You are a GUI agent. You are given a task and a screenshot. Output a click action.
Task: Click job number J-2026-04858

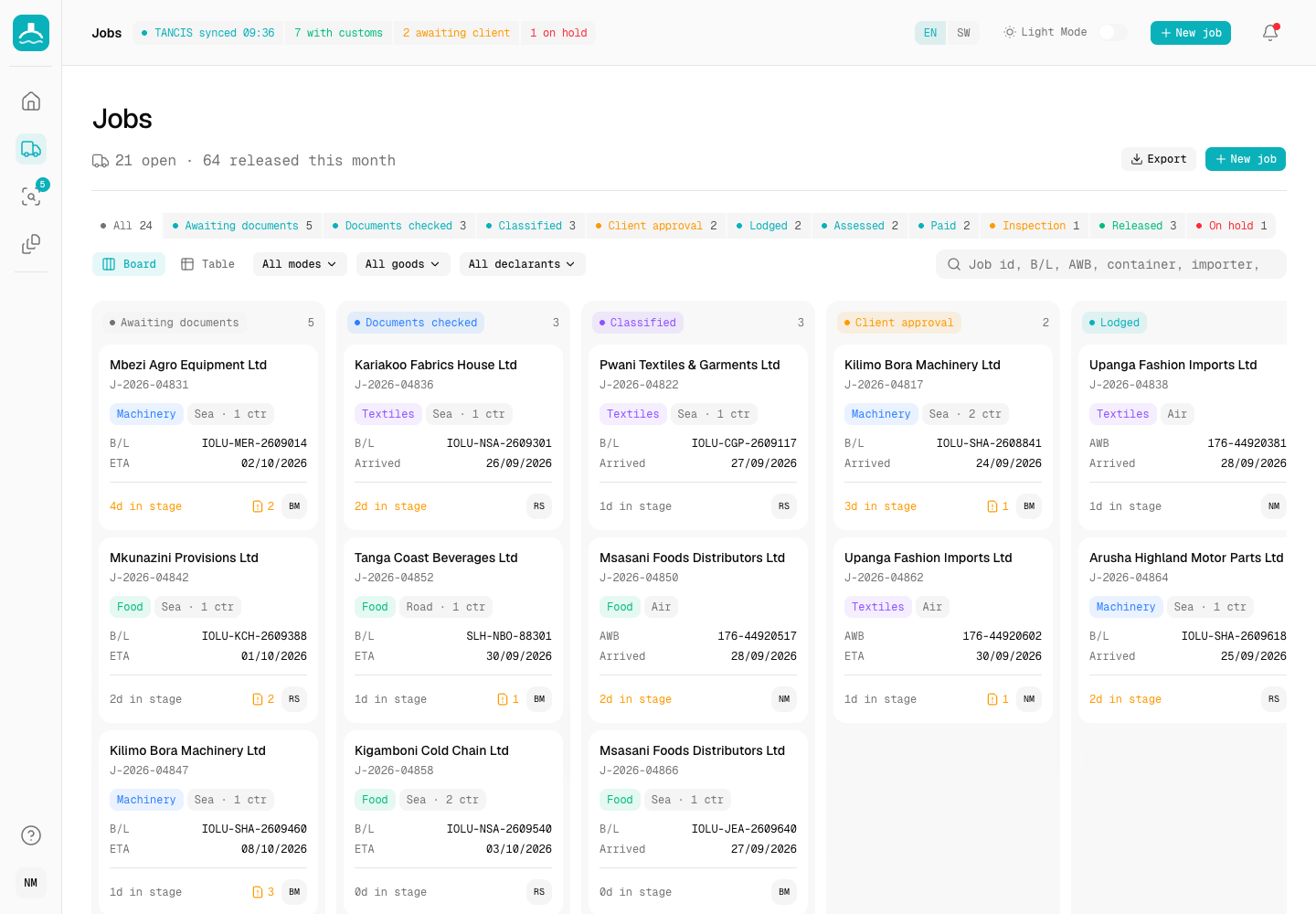click(394, 771)
